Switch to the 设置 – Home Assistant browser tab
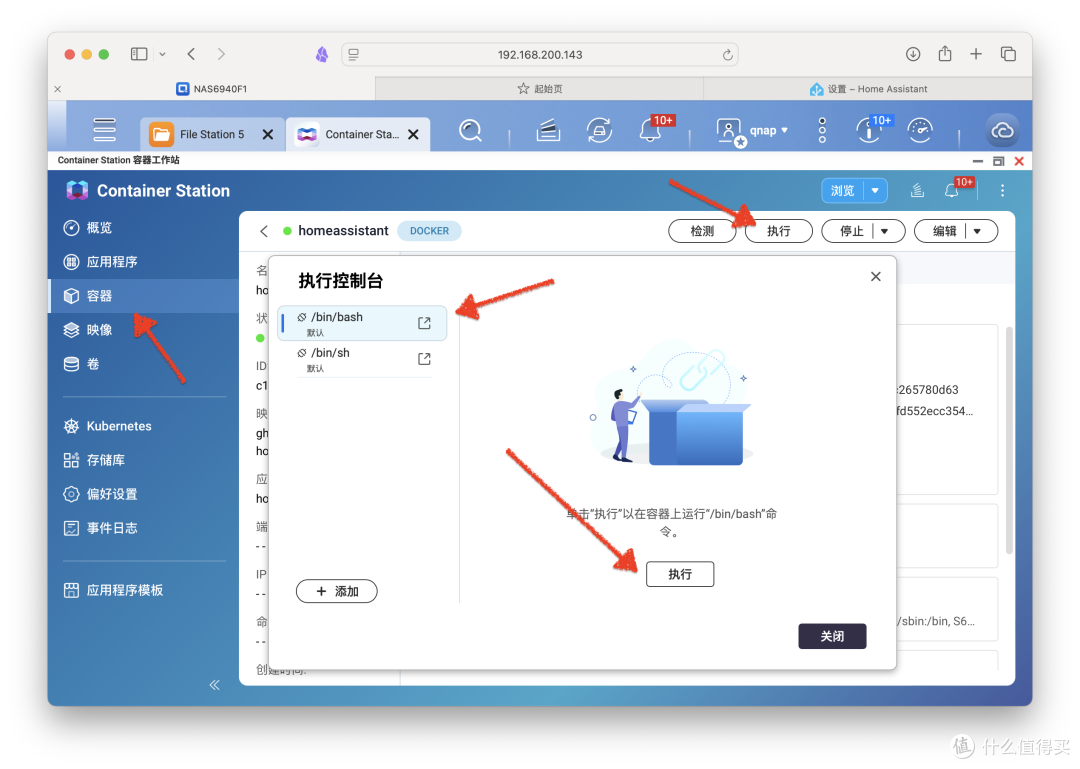1080x769 pixels. click(868, 89)
